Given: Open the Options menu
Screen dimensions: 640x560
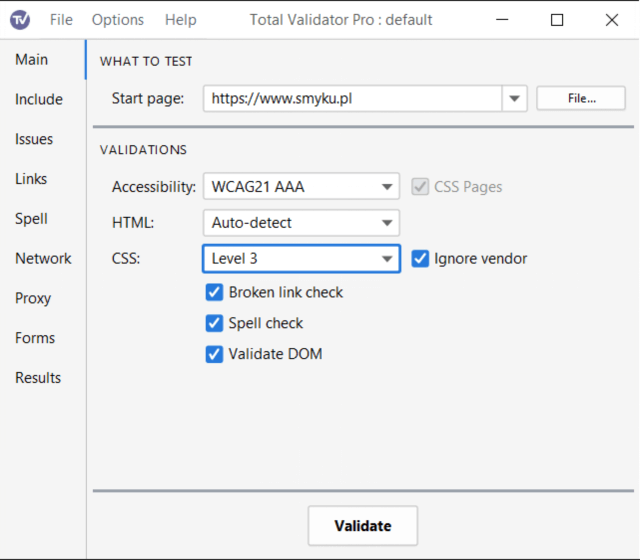Looking at the screenshot, I should pos(118,20).
